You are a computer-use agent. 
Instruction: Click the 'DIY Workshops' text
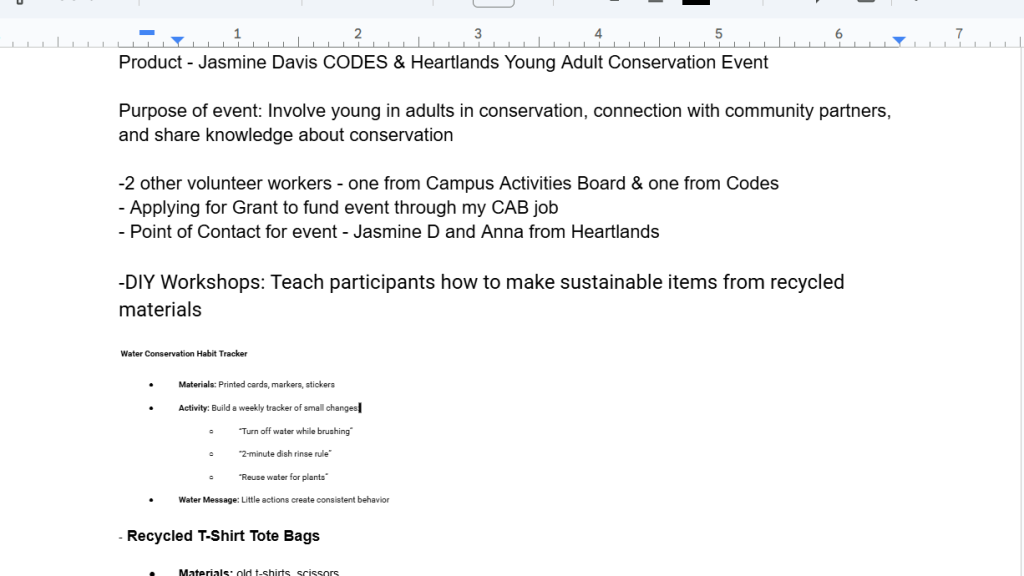[x=192, y=283]
